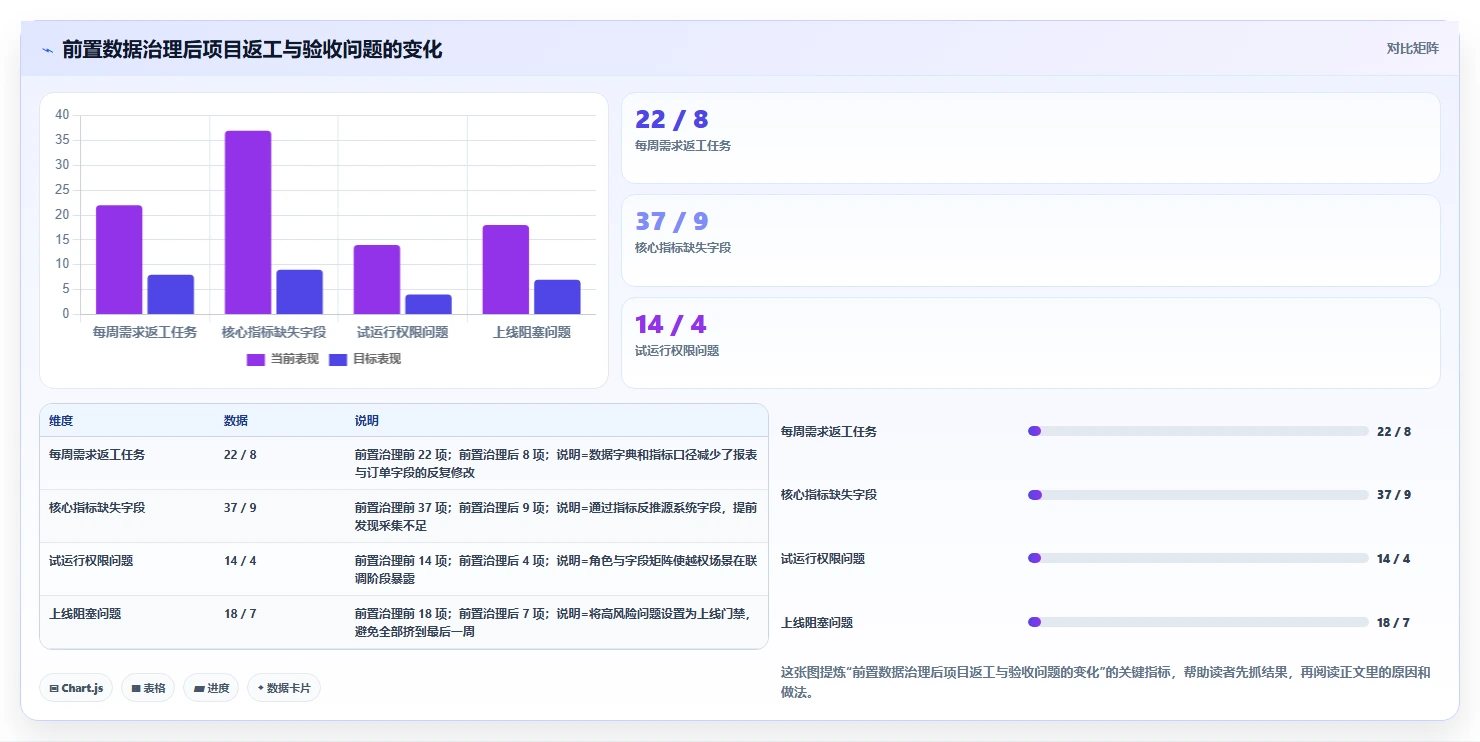The height and width of the screenshot is (742, 1480).
Task: Click the 每周需求返工任务 progress bar
Action: tap(1198, 431)
